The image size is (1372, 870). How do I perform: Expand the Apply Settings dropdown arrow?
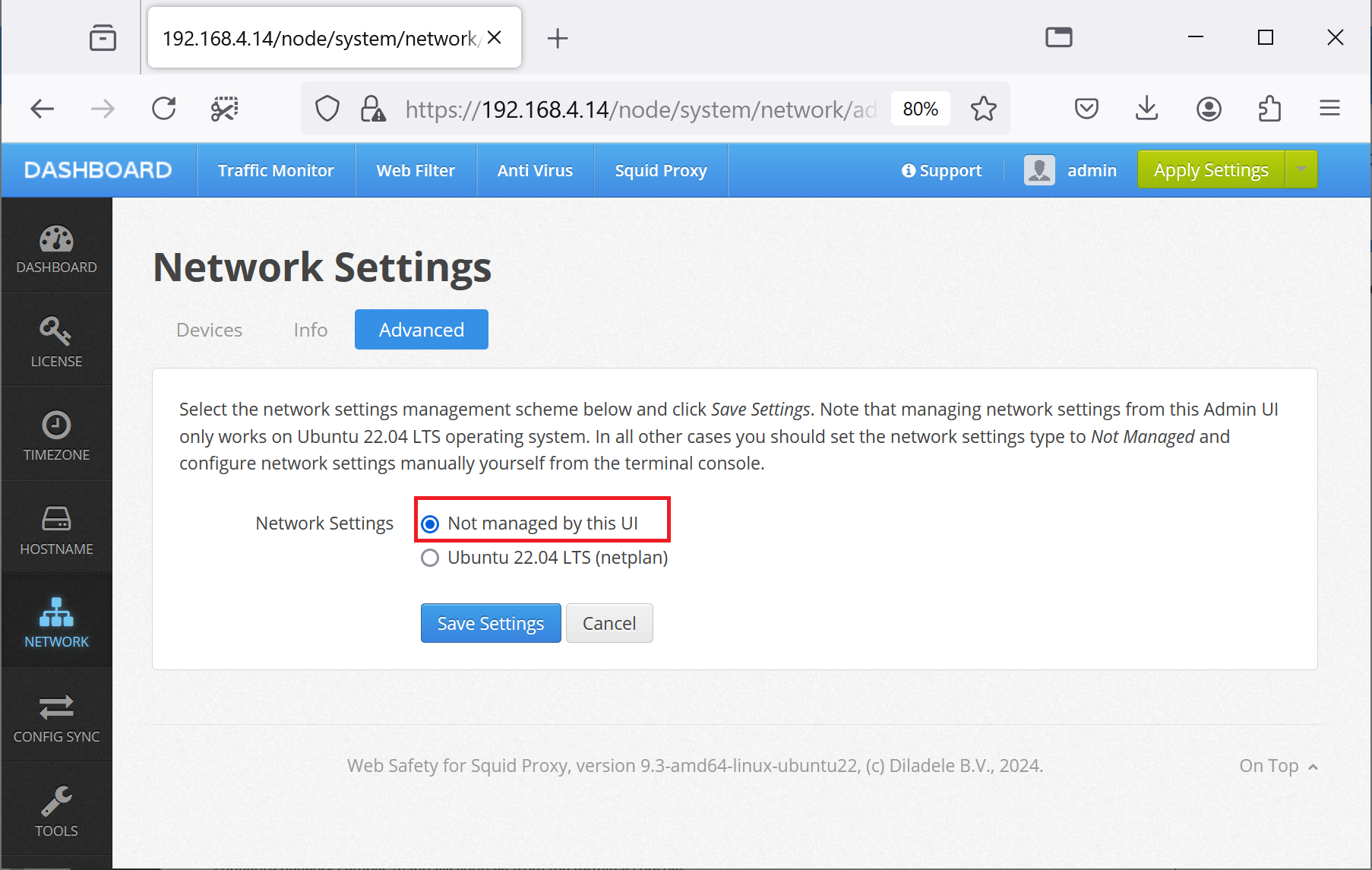point(1302,169)
